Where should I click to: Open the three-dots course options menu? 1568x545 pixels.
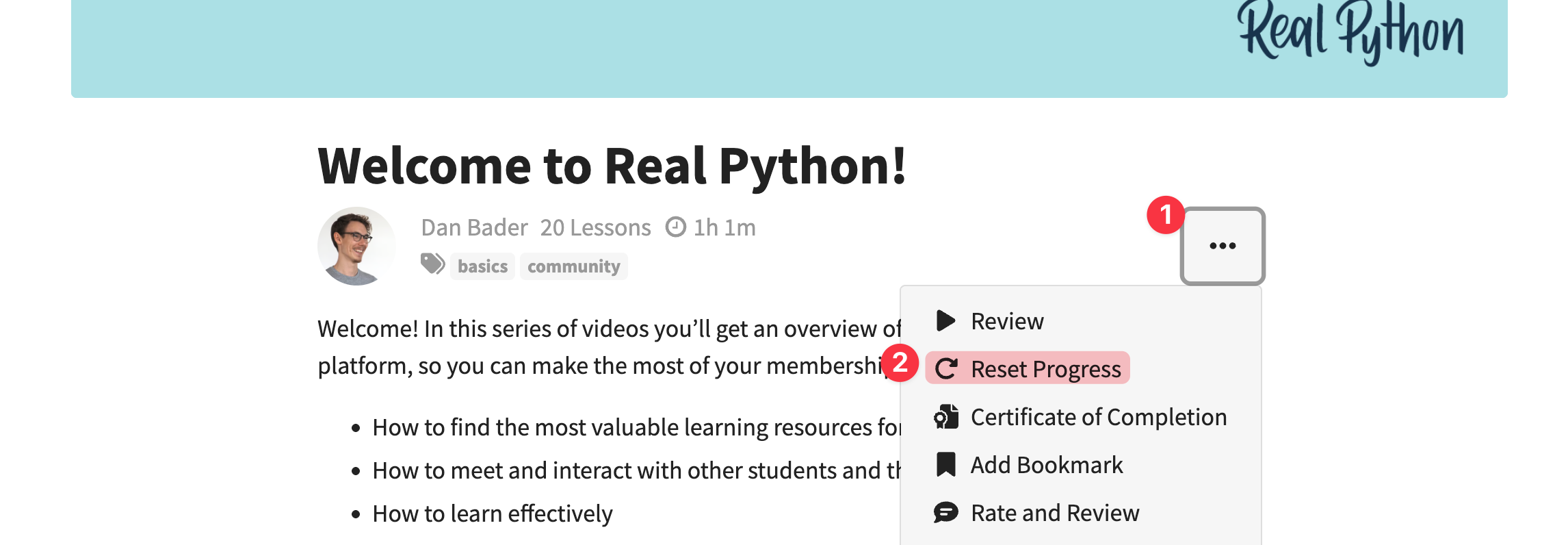tap(1223, 246)
